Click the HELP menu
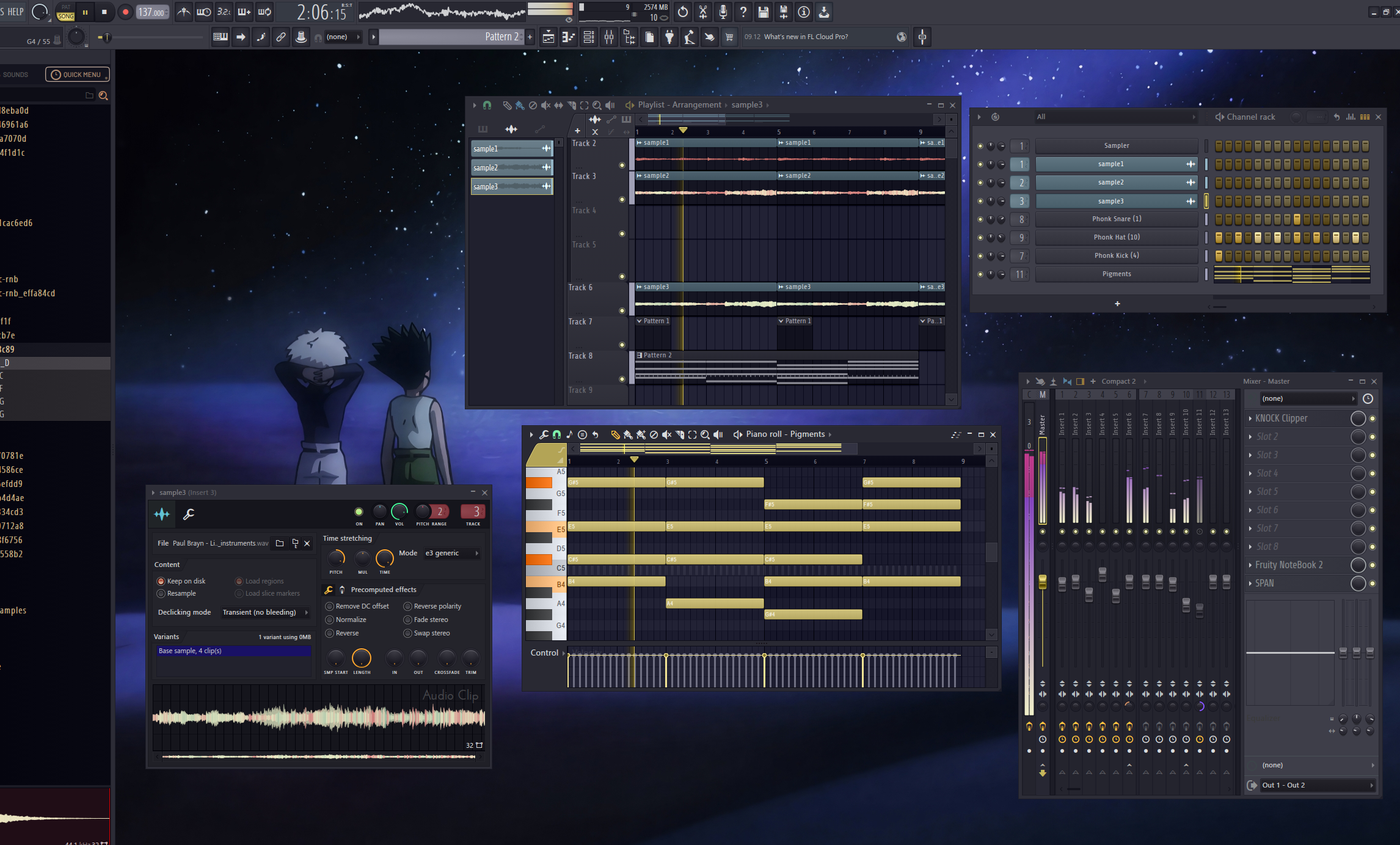 click(15, 12)
